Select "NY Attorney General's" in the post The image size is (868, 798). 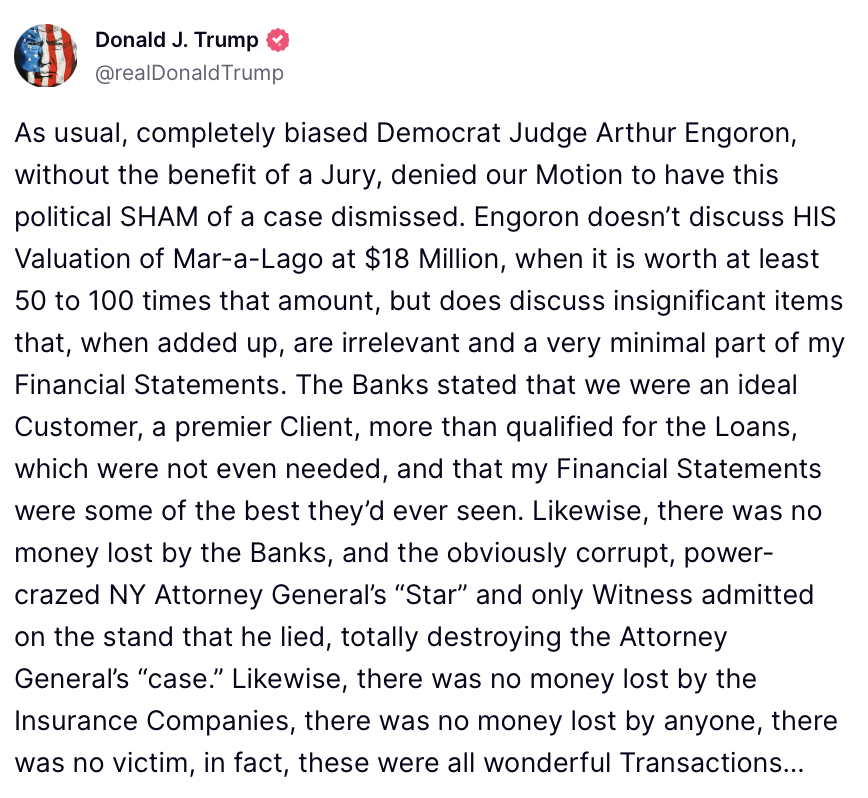pyautogui.click(x=248, y=595)
